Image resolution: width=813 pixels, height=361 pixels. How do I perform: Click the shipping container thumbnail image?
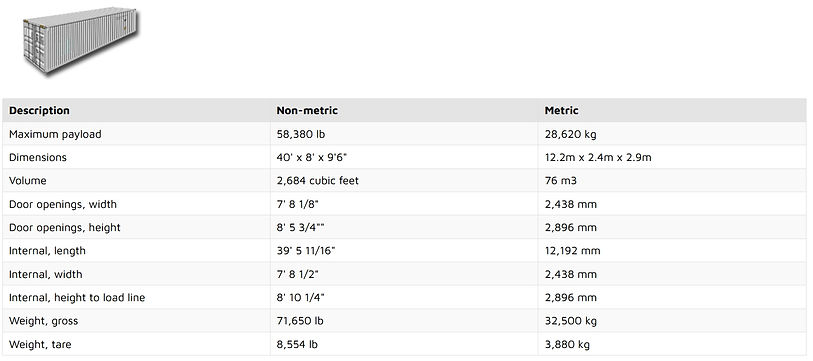[x=80, y=41]
